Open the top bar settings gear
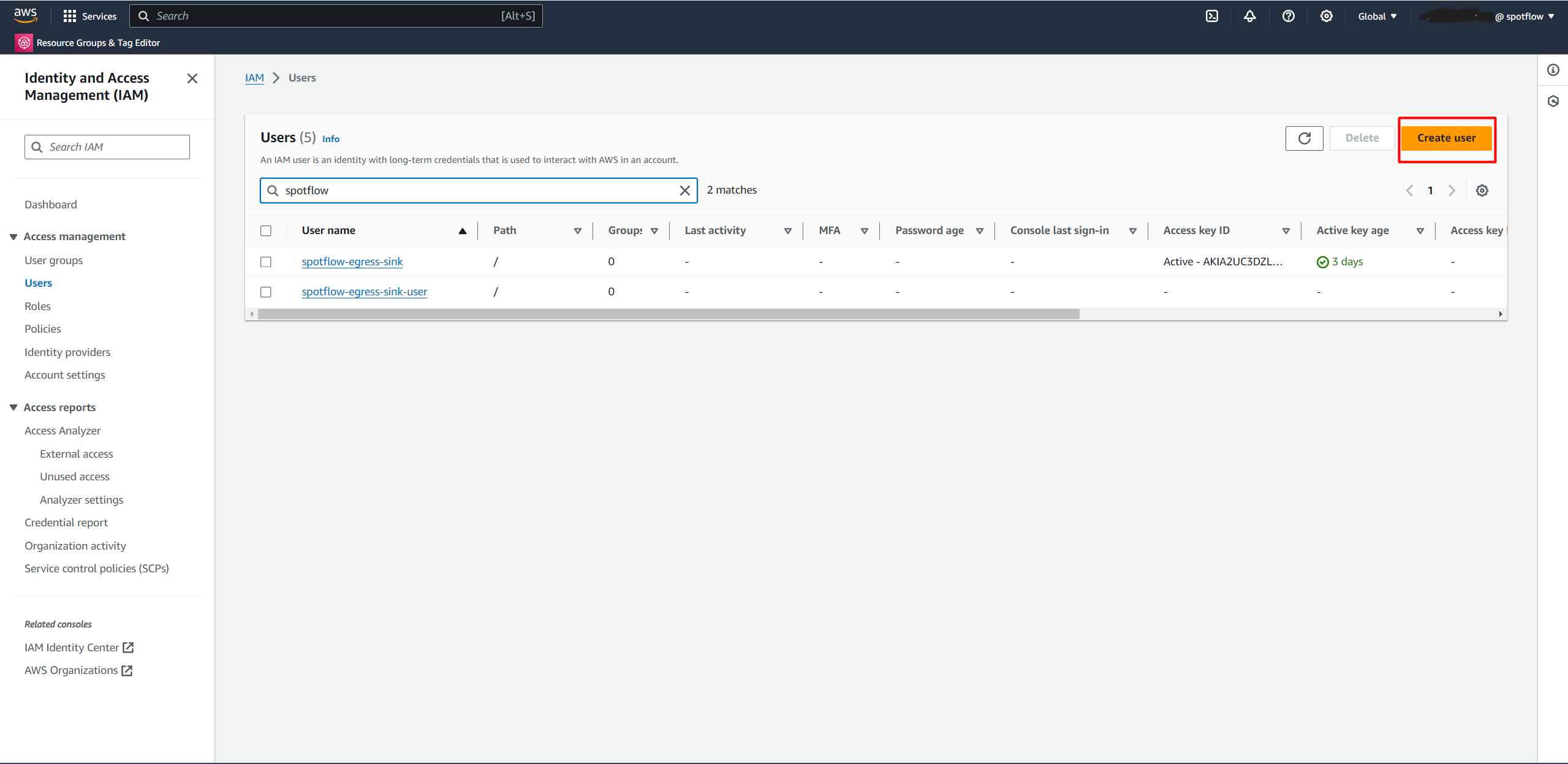This screenshot has width=1568, height=764. tap(1326, 16)
